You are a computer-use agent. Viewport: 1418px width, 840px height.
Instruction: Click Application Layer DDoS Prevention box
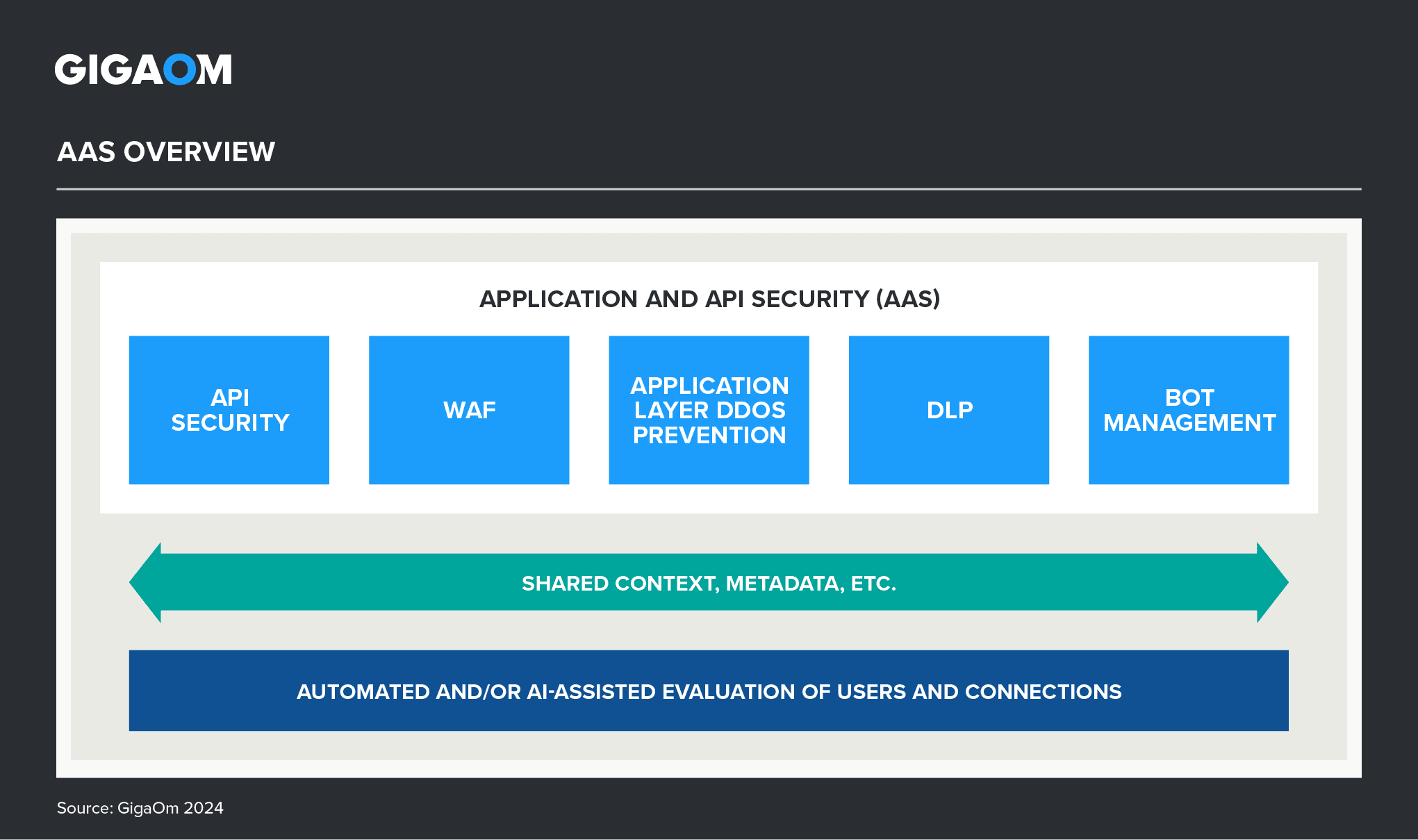pos(709,410)
